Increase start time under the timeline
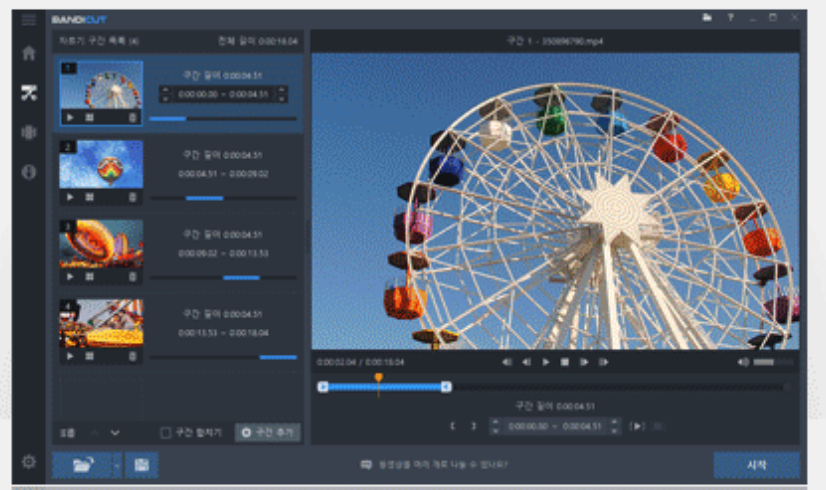 (x=495, y=422)
